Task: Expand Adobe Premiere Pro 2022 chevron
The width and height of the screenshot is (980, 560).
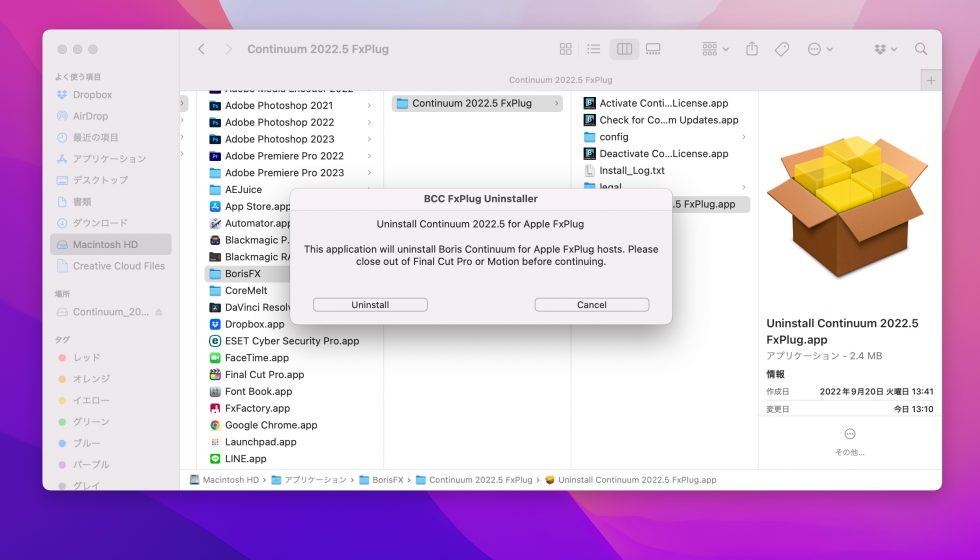Action: coord(369,156)
